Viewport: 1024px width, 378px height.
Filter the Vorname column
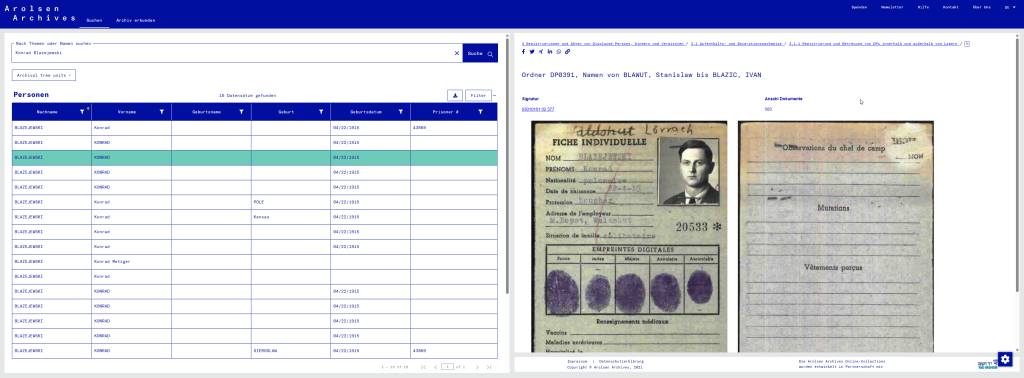click(161, 112)
